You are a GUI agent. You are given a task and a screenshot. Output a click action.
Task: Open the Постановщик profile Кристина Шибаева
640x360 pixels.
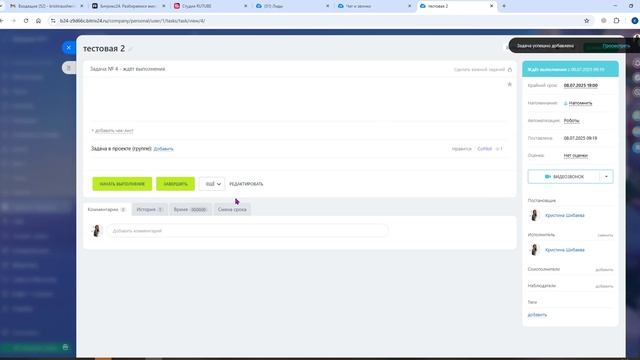(x=564, y=215)
